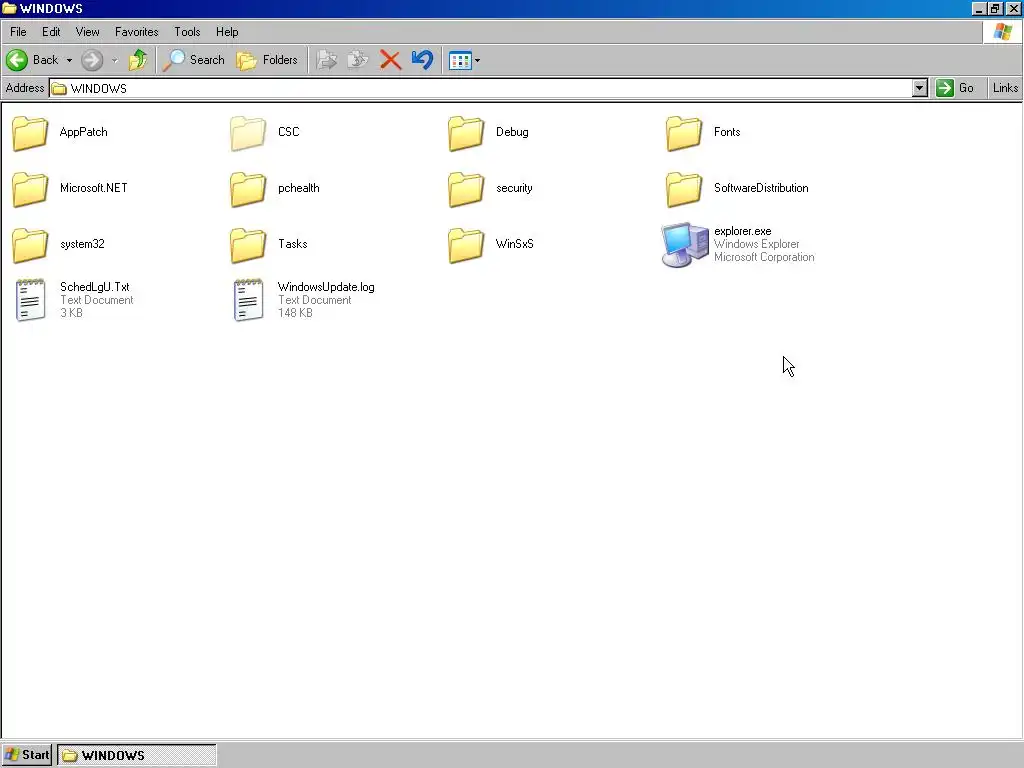Click the 'WindowsUpdate.log' file name
This screenshot has height=768, width=1024.
pyautogui.click(x=326, y=287)
